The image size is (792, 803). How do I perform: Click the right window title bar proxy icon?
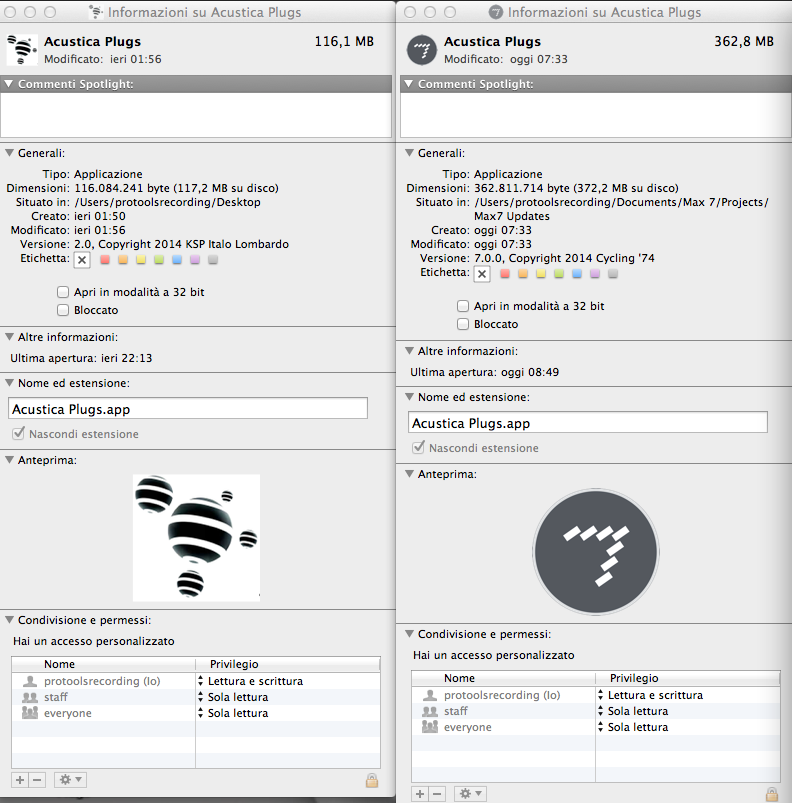coord(495,12)
